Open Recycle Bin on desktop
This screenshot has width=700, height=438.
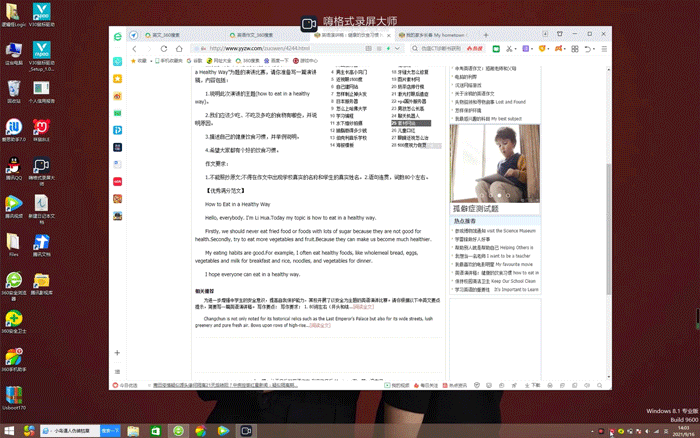pyautogui.click(x=13, y=91)
